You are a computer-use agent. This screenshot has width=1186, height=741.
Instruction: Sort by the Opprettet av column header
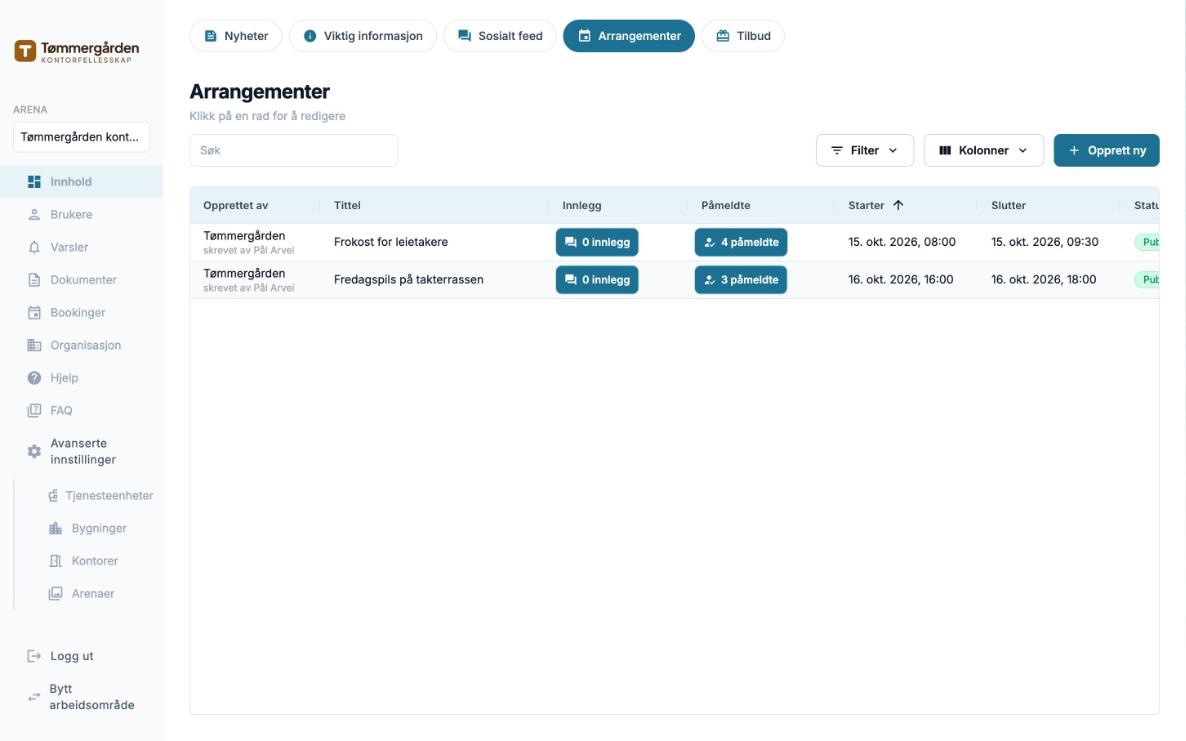coord(235,205)
